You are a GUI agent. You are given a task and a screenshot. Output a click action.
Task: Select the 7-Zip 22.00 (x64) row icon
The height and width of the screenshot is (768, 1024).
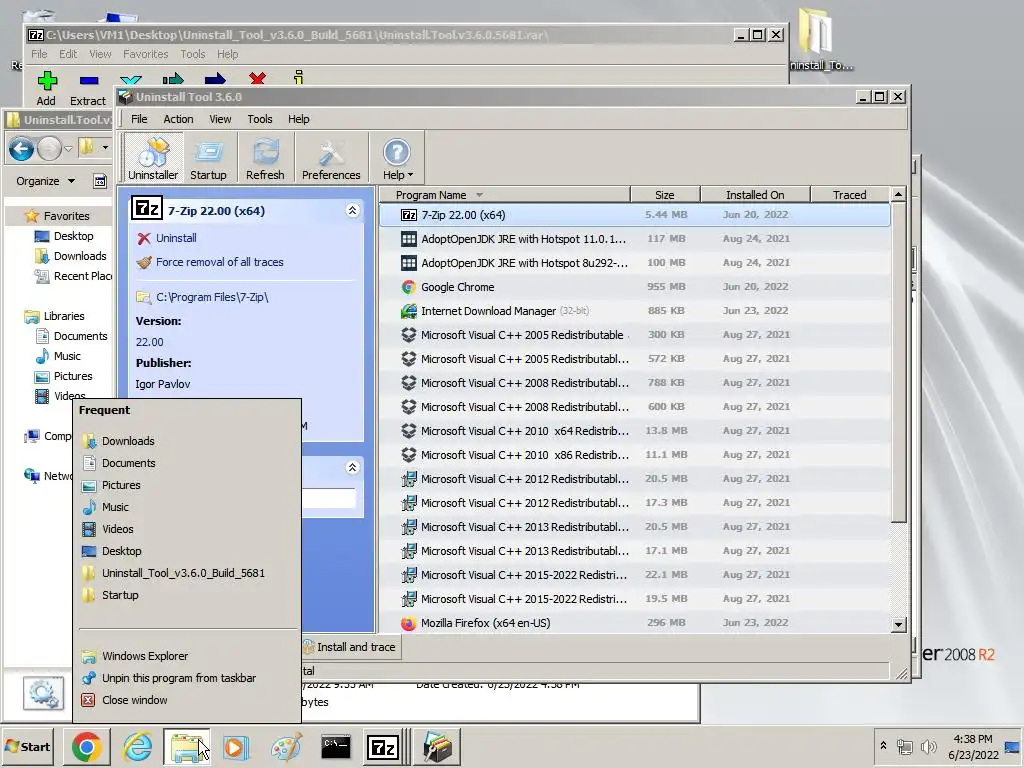pyautogui.click(x=409, y=215)
